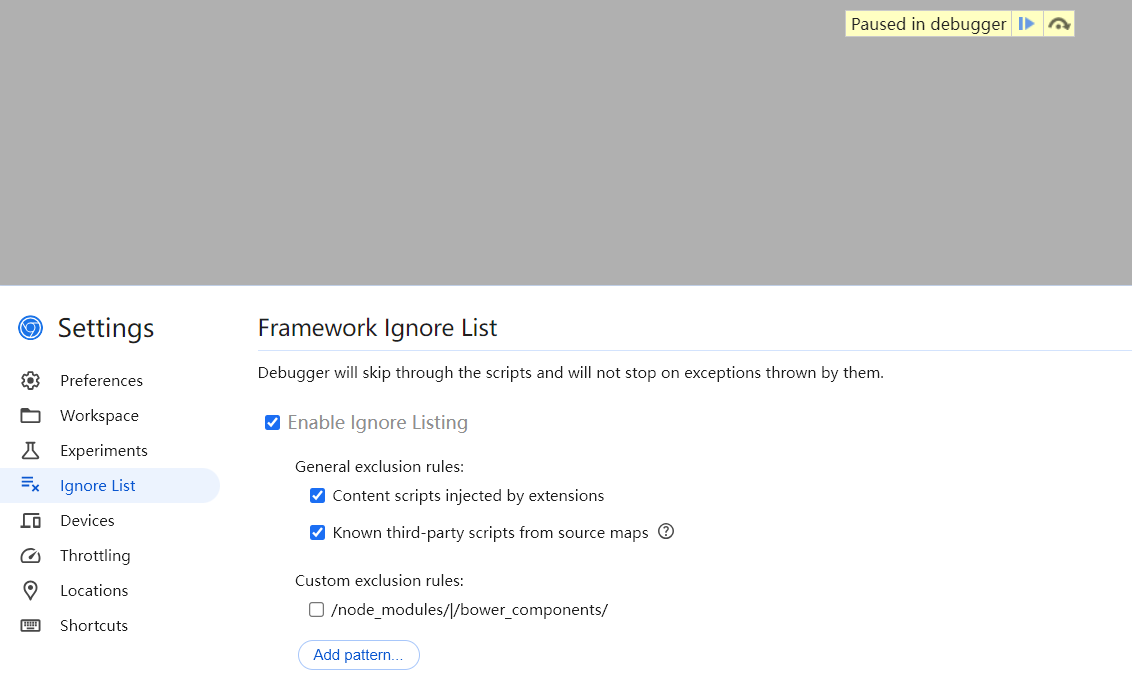Click the Shortcuts keyboard icon

pos(30,625)
